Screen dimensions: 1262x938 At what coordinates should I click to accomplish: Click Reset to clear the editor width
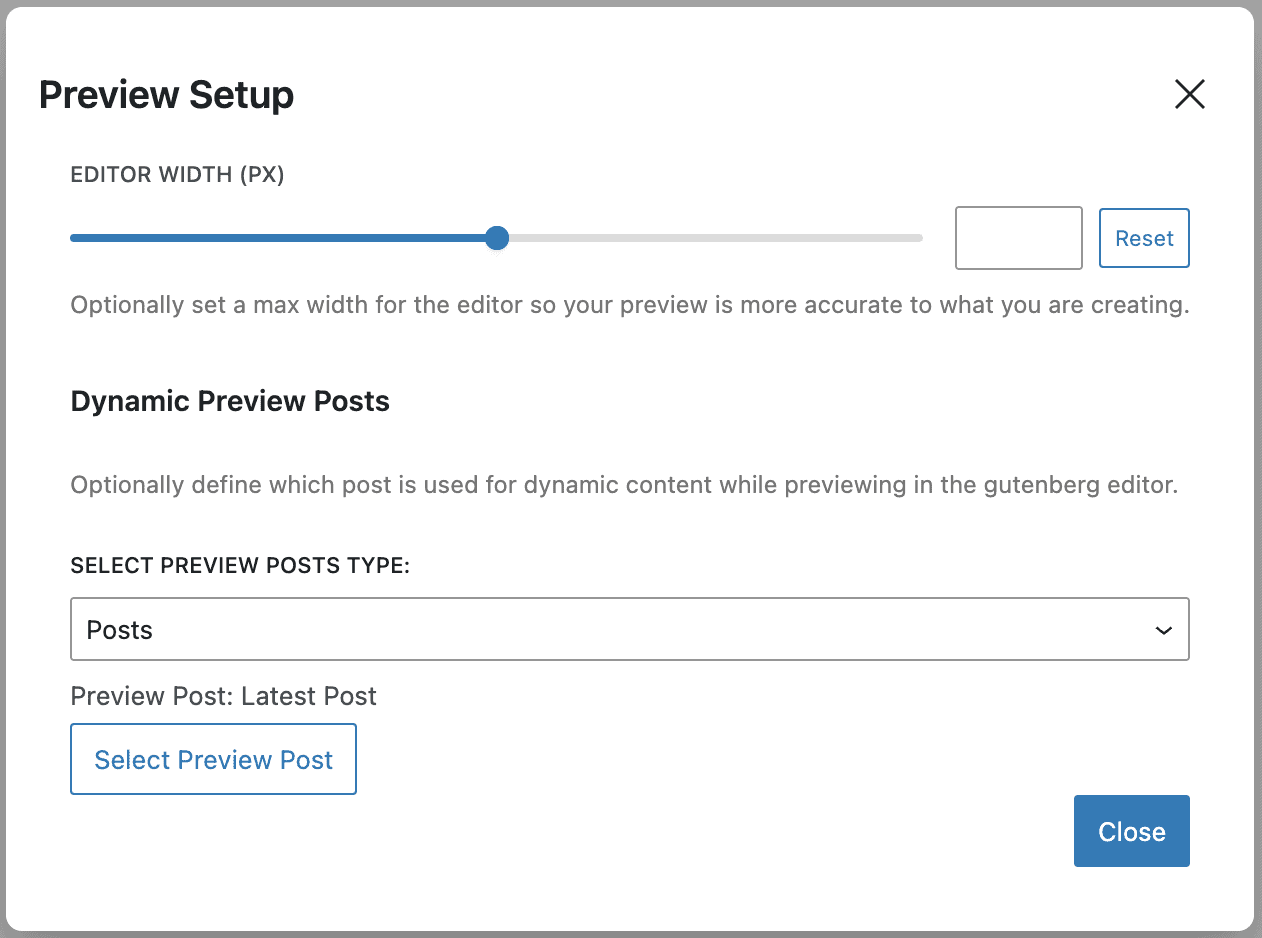click(1144, 238)
